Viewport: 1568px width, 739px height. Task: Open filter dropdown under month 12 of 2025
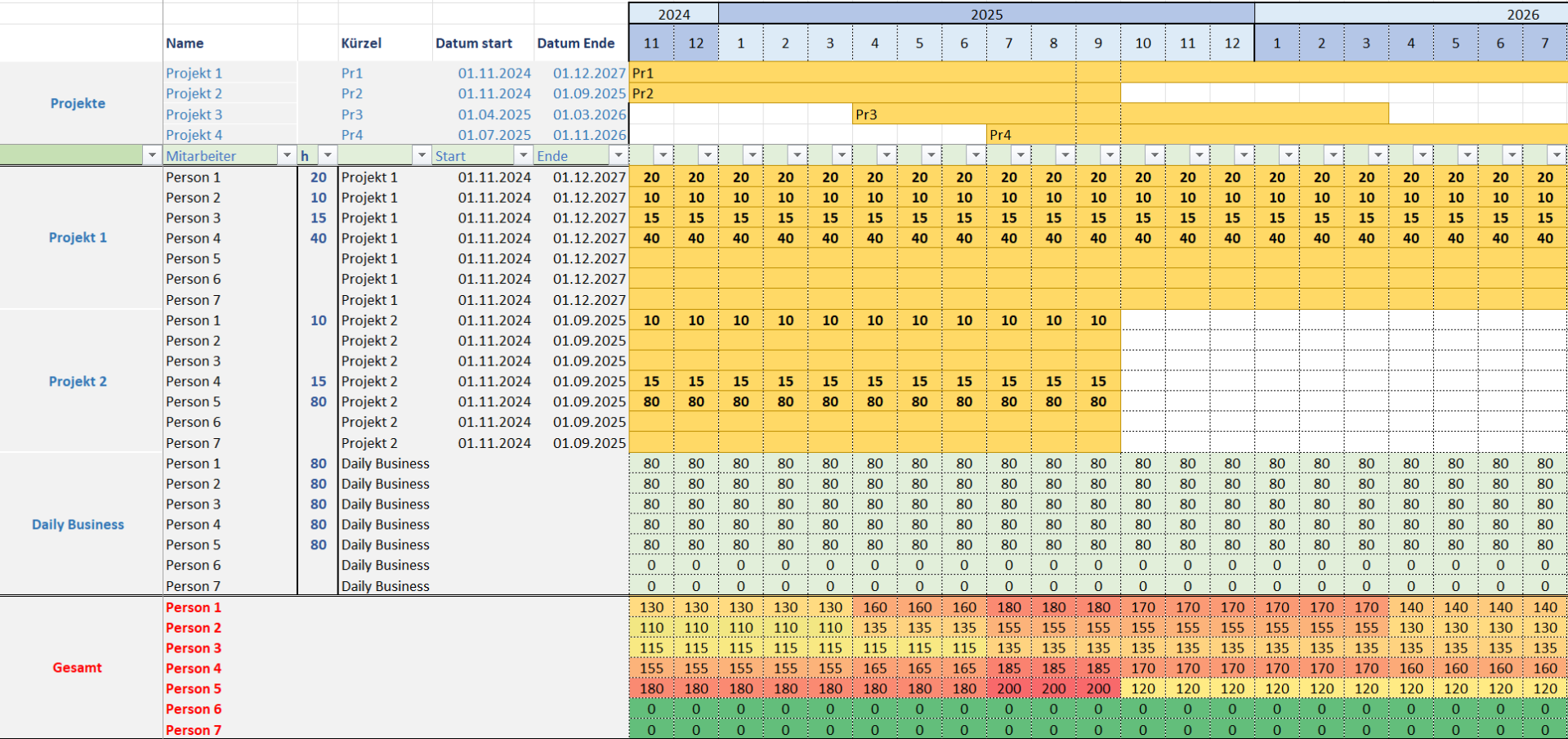click(x=1244, y=155)
